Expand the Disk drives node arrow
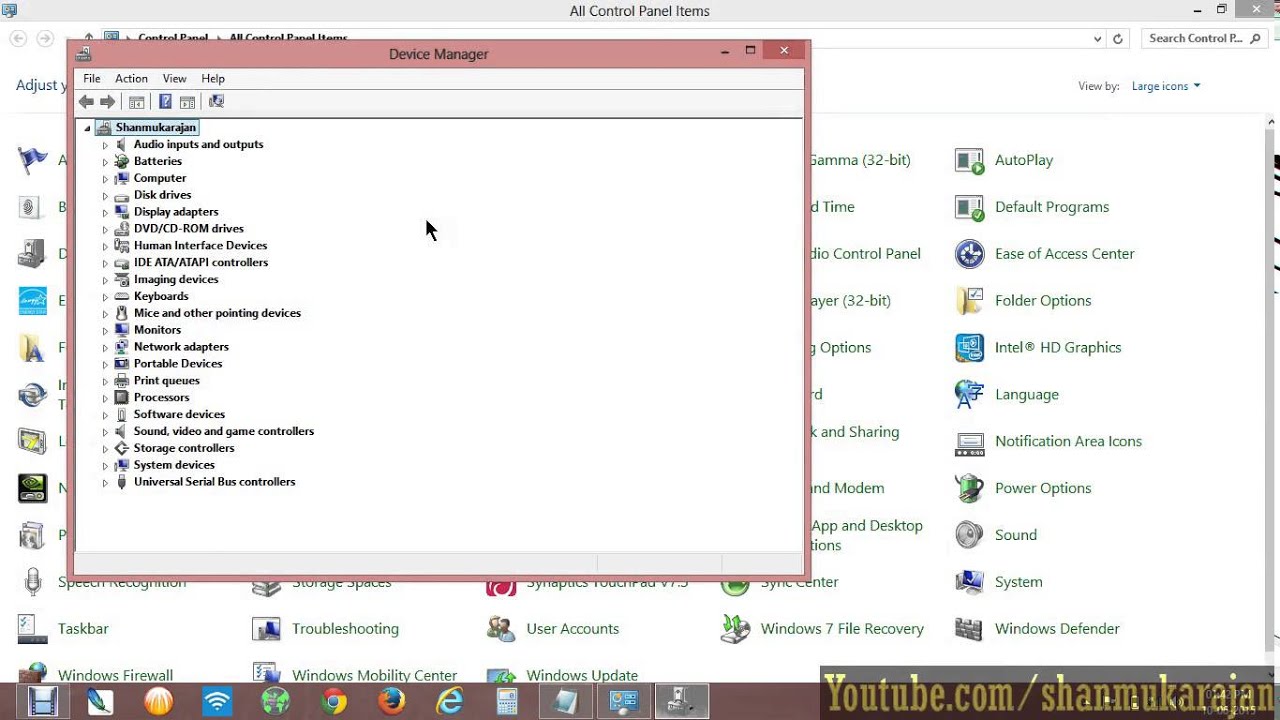The image size is (1280, 720). pyautogui.click(x=105, y=196)
